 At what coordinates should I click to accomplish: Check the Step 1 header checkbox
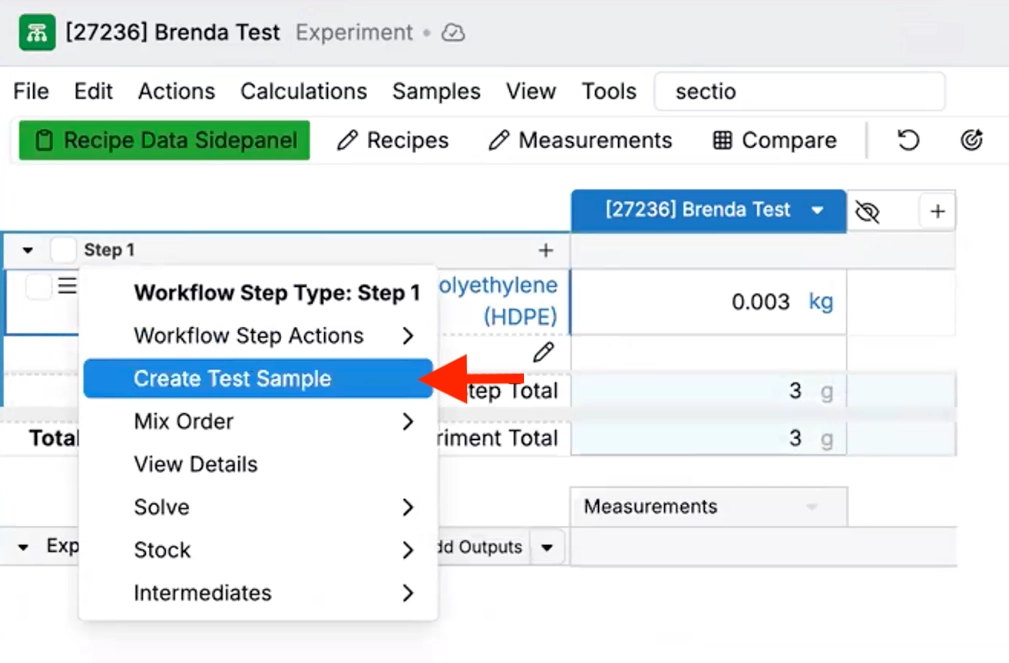pyautogui.click(x=63, y=250)
